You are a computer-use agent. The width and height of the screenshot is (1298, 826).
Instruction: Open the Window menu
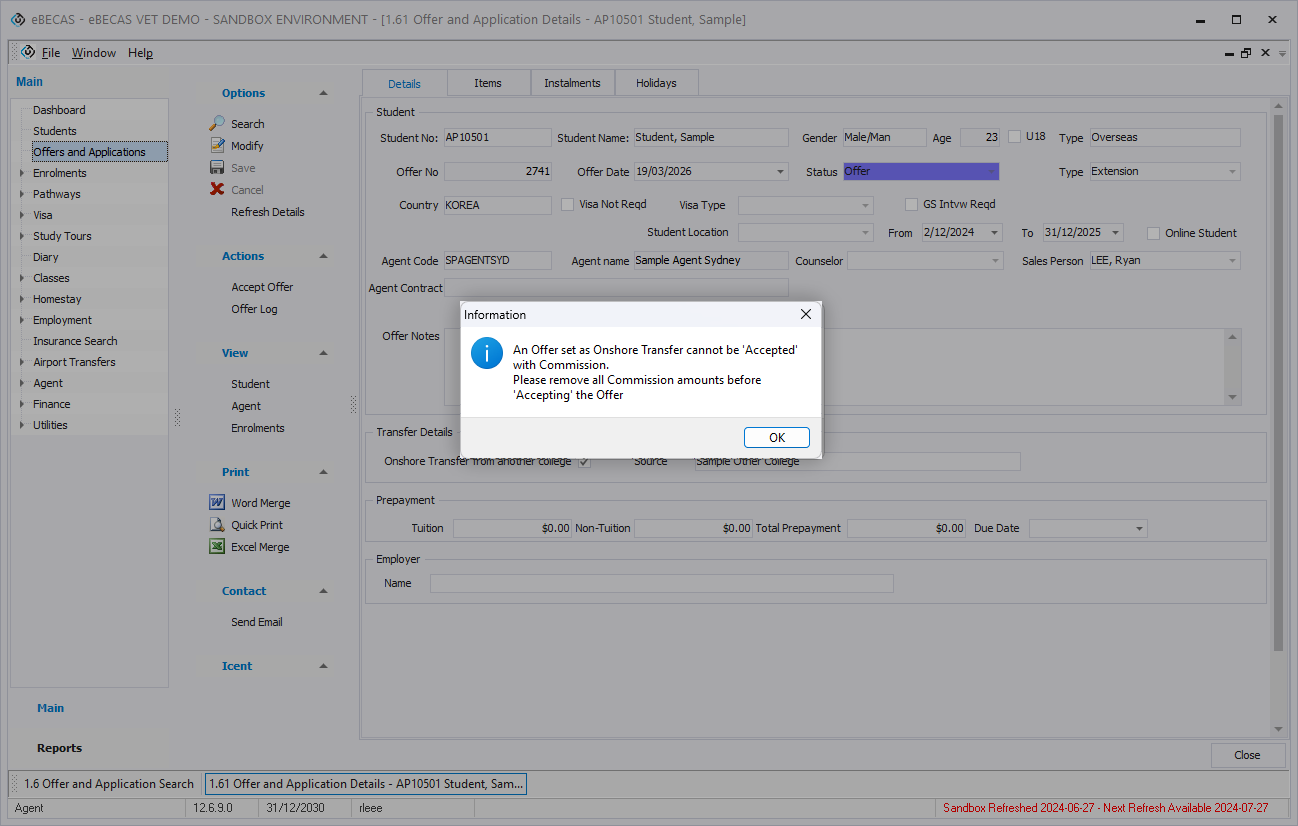[x=93, y=53]
